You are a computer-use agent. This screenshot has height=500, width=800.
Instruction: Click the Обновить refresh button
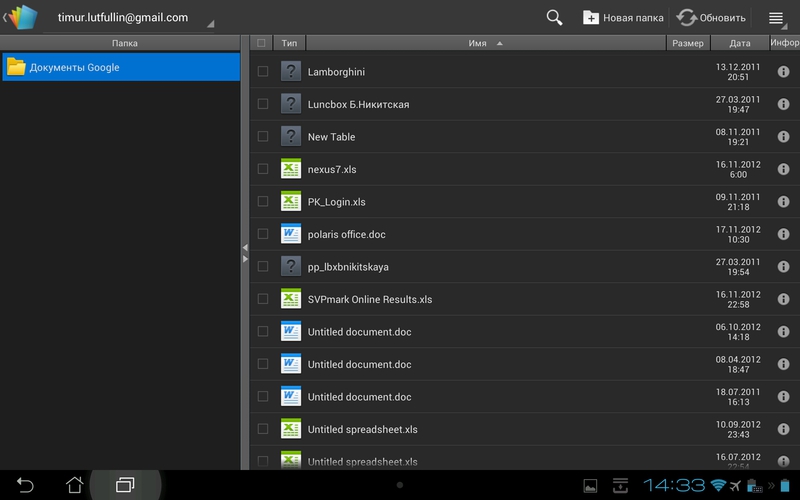click(x=711, y=18)
